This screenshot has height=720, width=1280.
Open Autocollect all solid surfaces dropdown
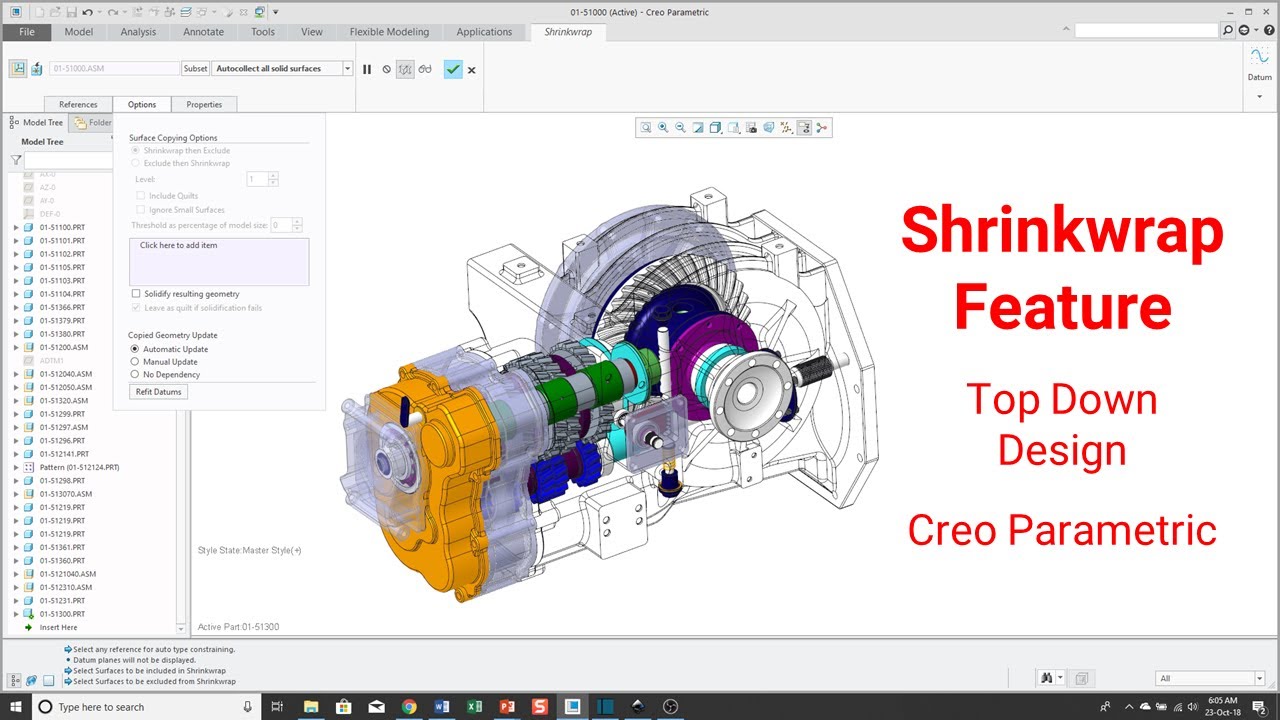[x=347, y=69]
